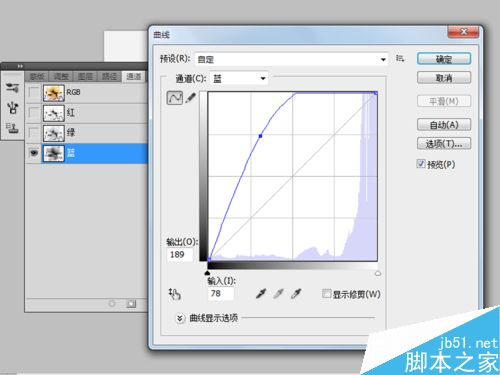Click the OK confirm button
The width and height of the screenshot is (500, 375).
444,59
